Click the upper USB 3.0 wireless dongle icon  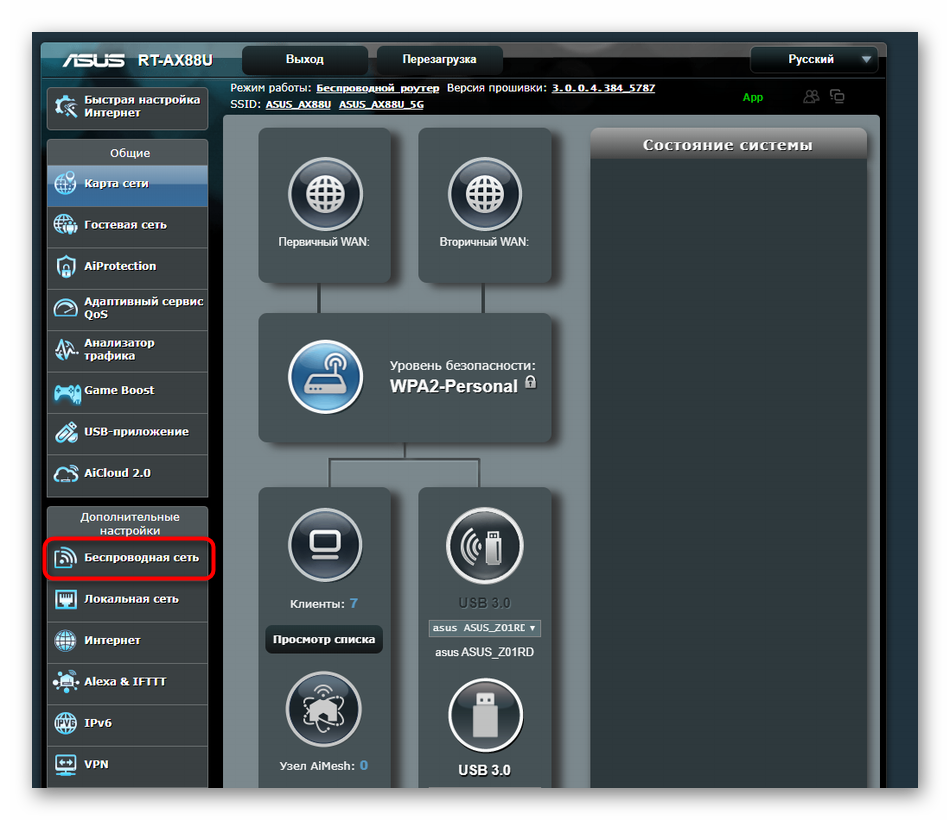[x=484, y=546]
